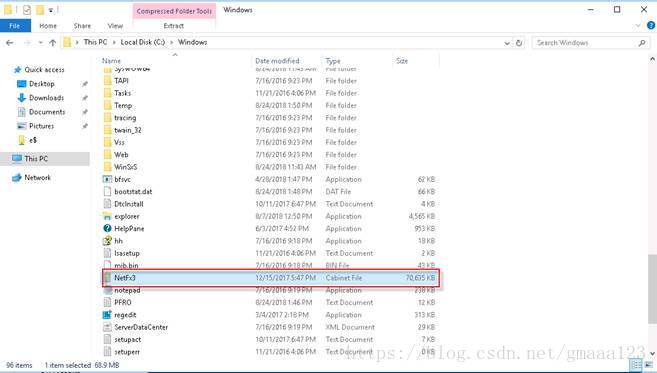Go back with the back arrow

[10, 43]
